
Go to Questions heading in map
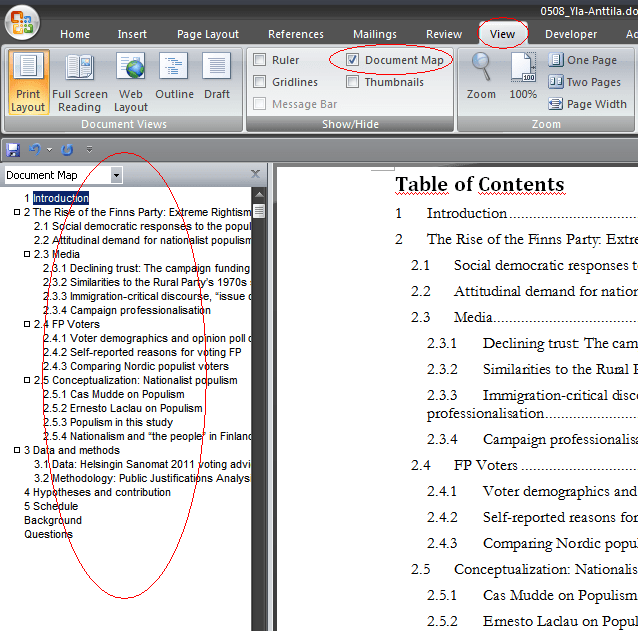(48, 534)
